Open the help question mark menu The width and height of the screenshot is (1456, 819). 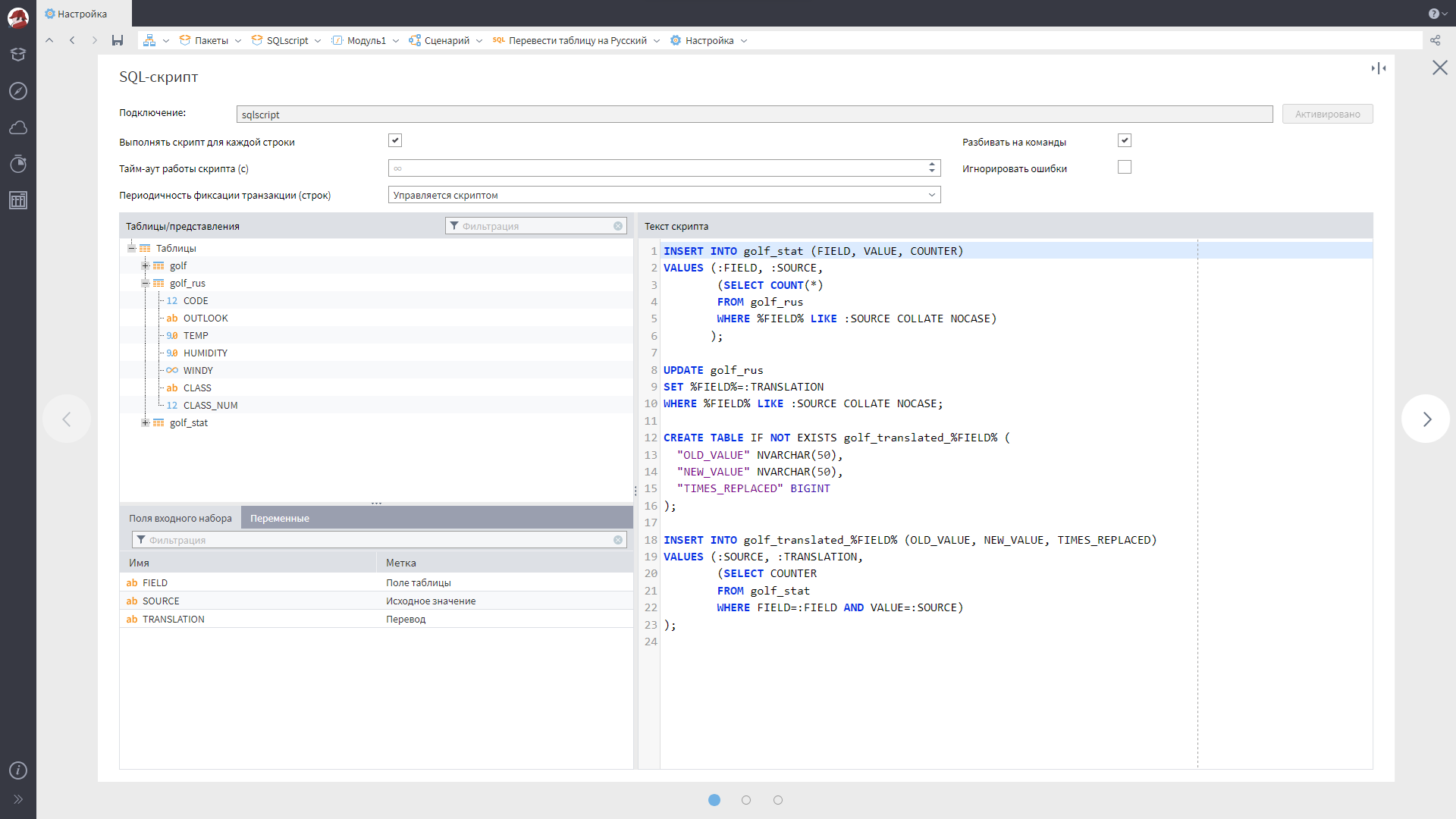pos(1434,14)
